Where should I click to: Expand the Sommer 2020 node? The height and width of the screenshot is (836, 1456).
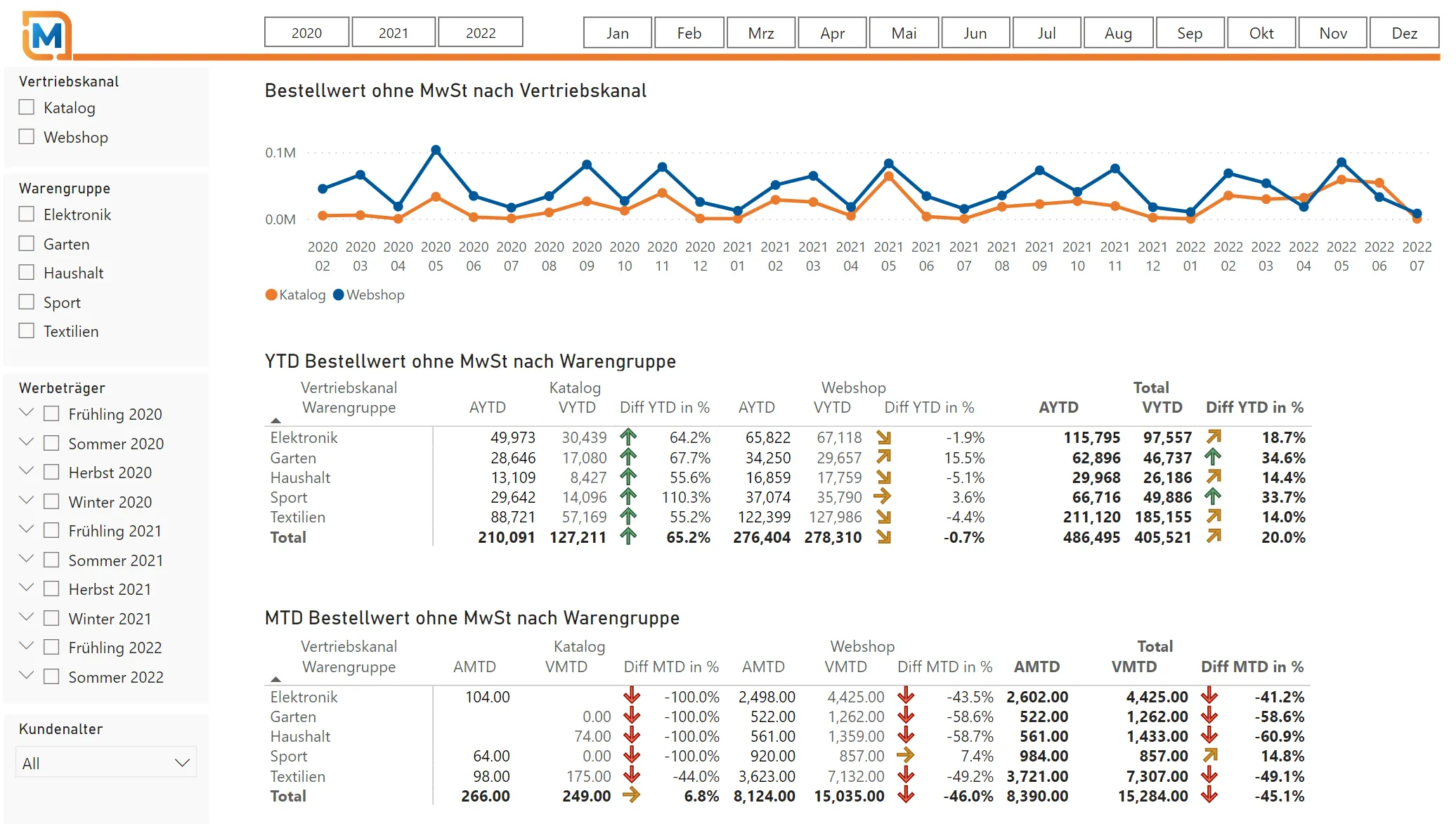[27, 442]
